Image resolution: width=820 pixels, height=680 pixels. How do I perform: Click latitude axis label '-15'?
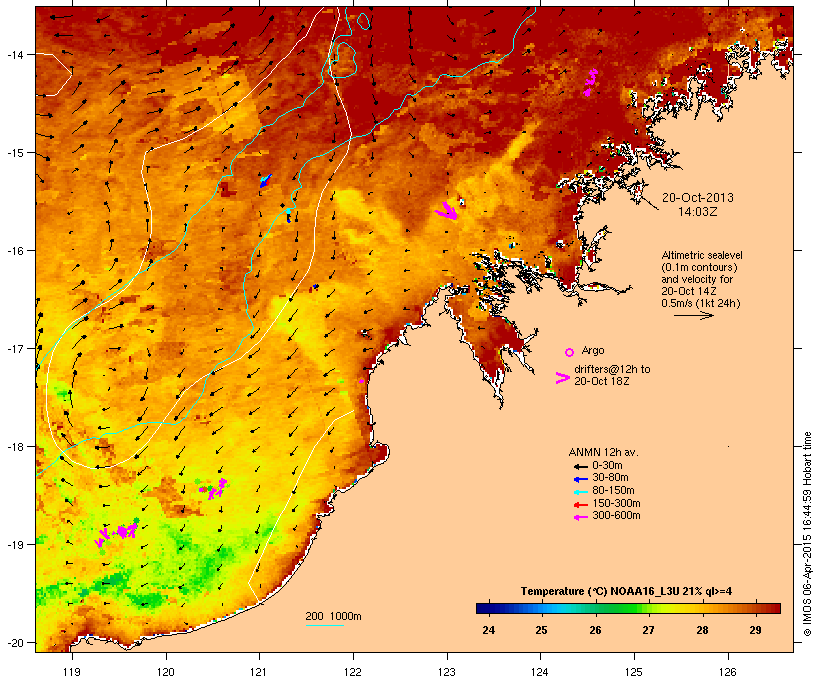pyautogui.click(x=15, y=153)
